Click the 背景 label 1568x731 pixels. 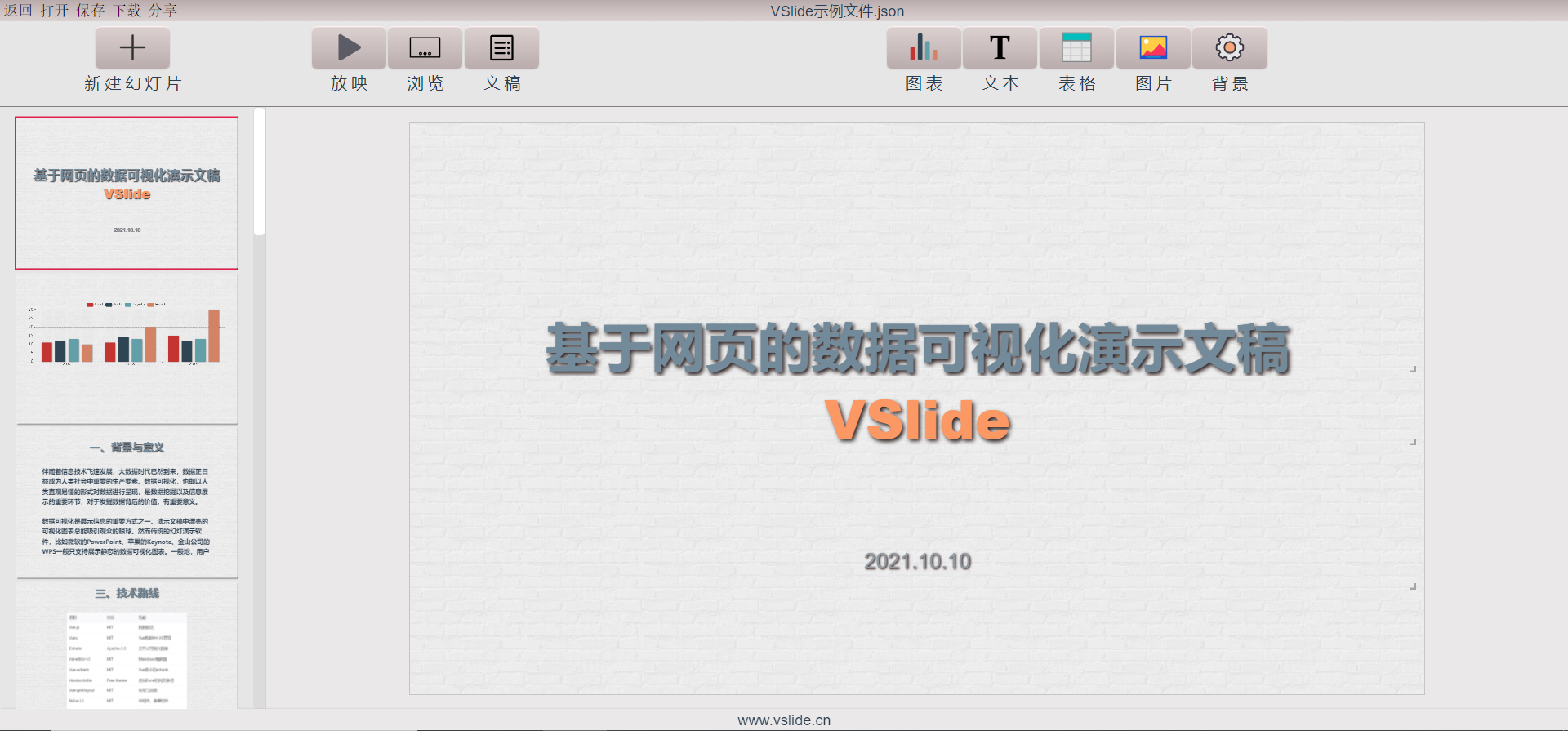(x=1230, y=83)
